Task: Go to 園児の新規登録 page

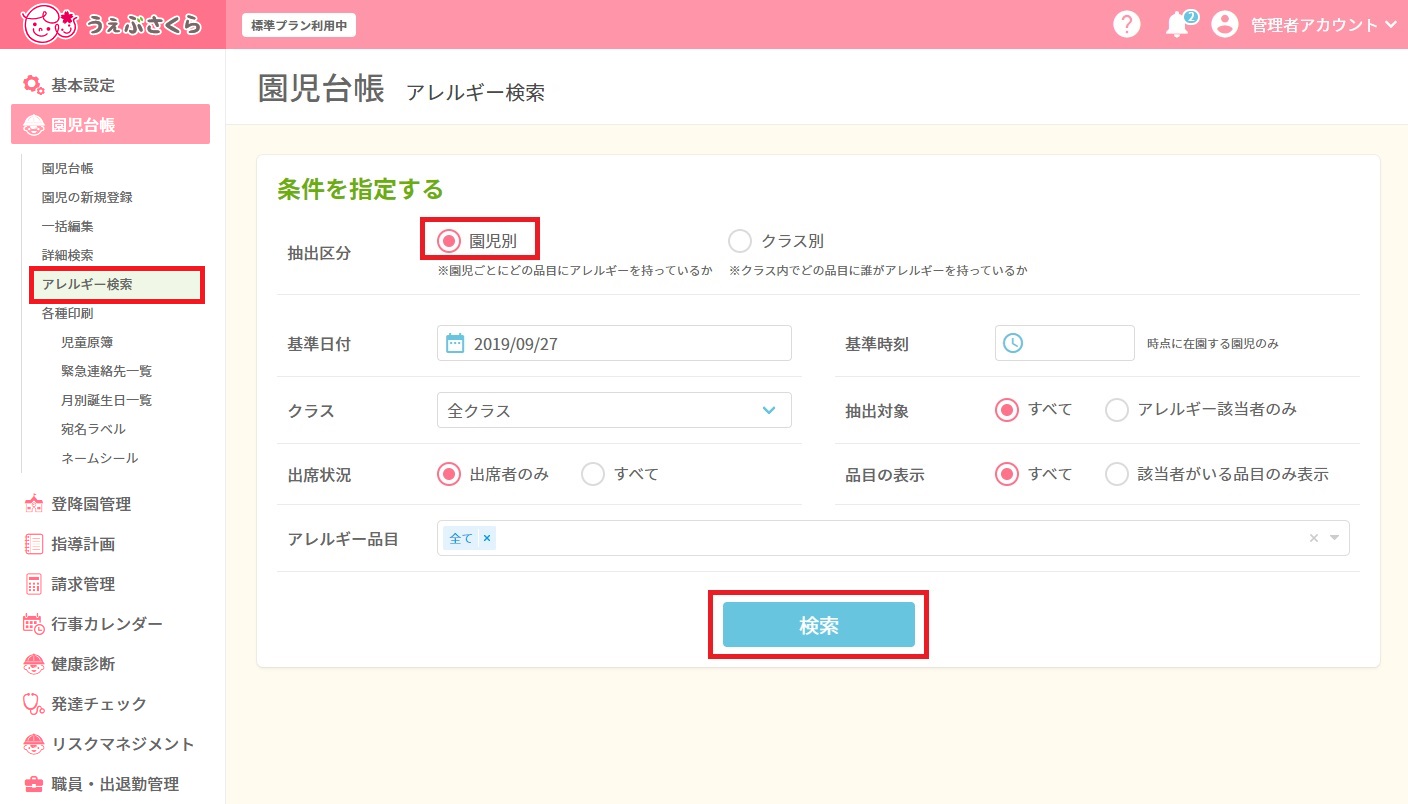Action: click(x=87, y=197)
